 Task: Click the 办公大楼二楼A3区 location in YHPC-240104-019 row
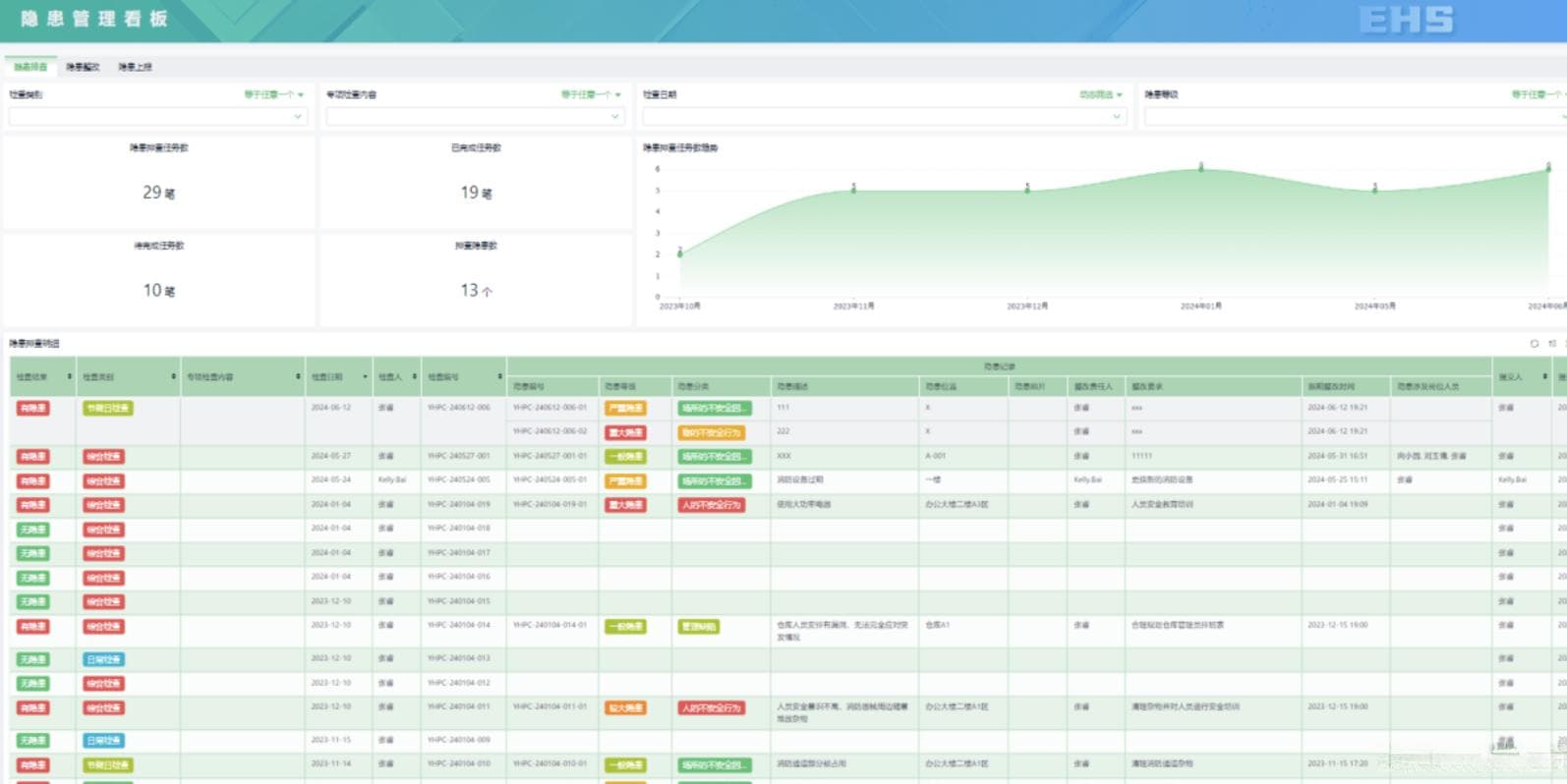pyautogui.click(x=957, y=504)
